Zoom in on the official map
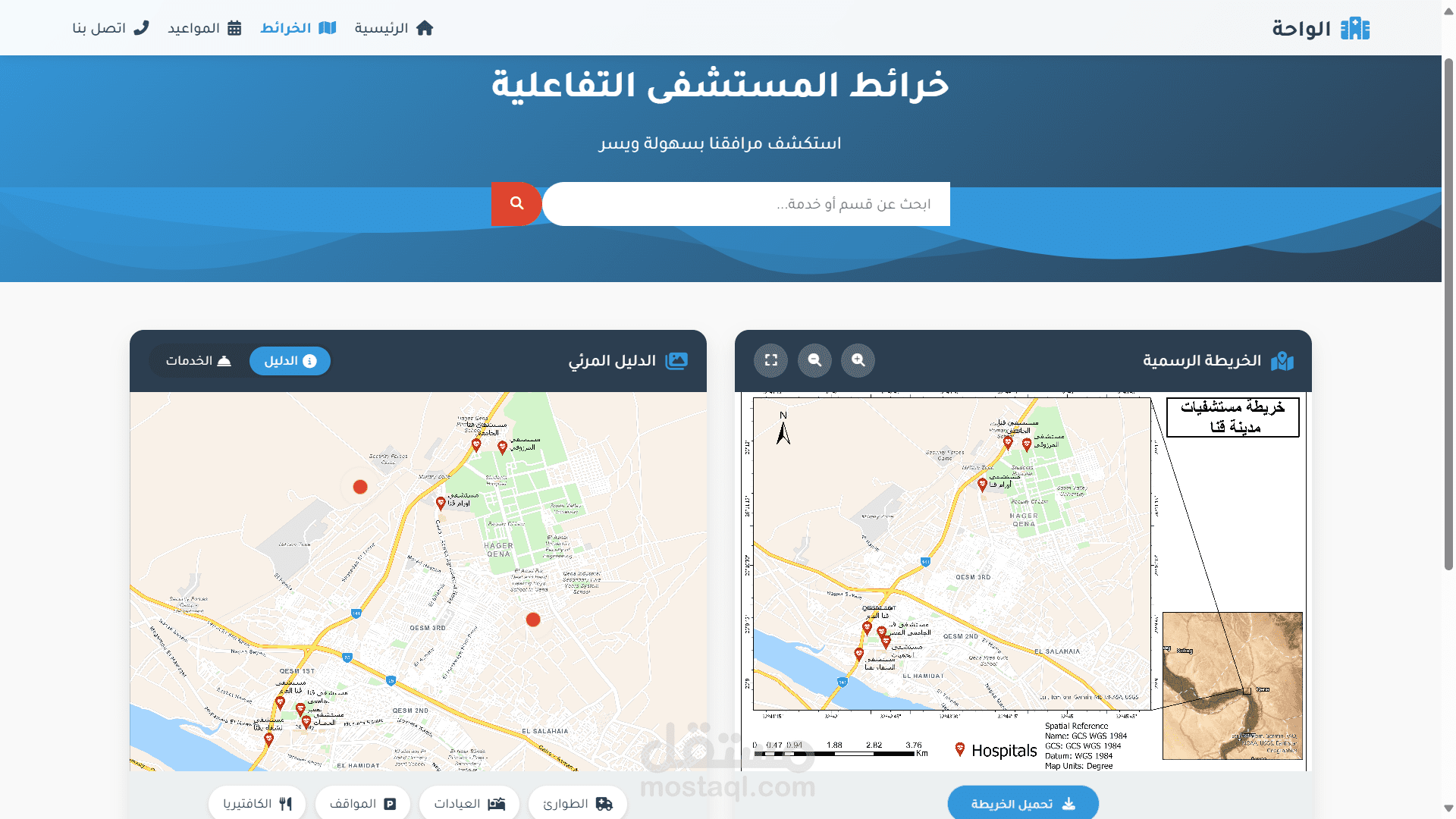Screen dimensions: 1456x819 point(858,360)
